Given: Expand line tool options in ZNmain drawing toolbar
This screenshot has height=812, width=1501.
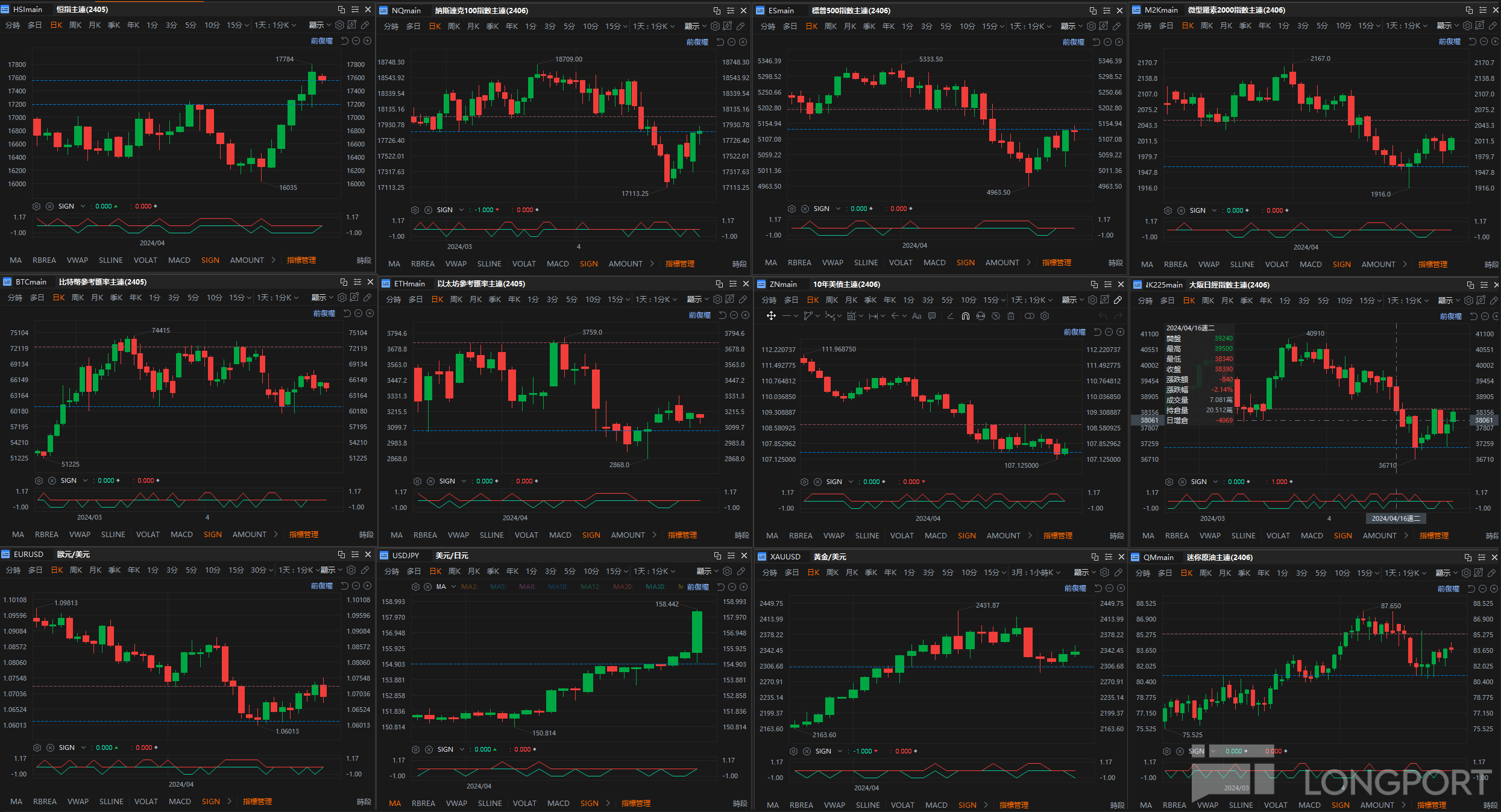Looking at the screenshot, I should click(796, 316).
